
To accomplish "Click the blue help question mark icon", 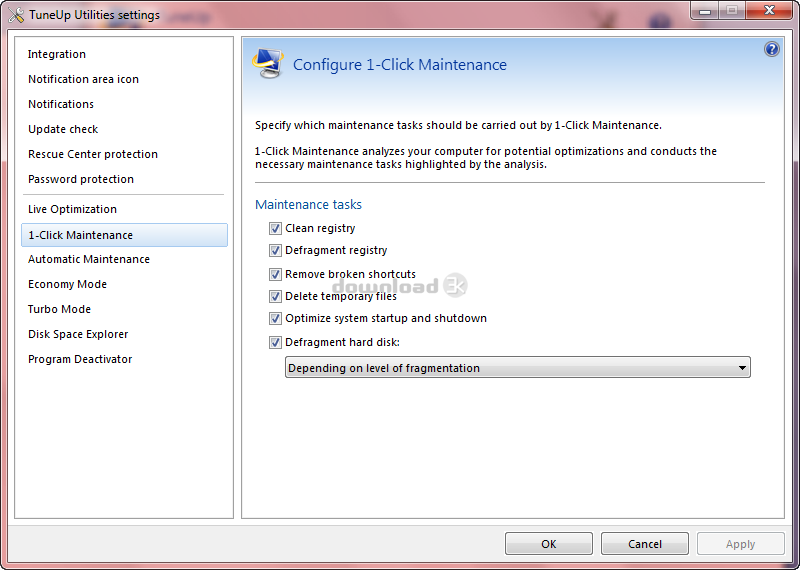I will click(771, 49).
